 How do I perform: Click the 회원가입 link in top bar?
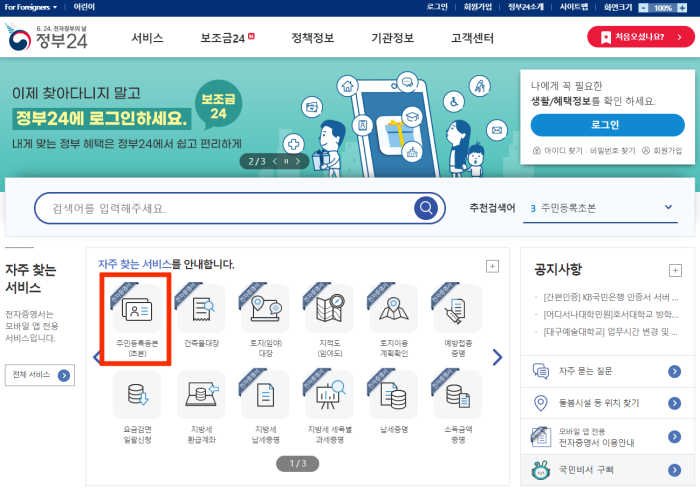tap(478, 7)
